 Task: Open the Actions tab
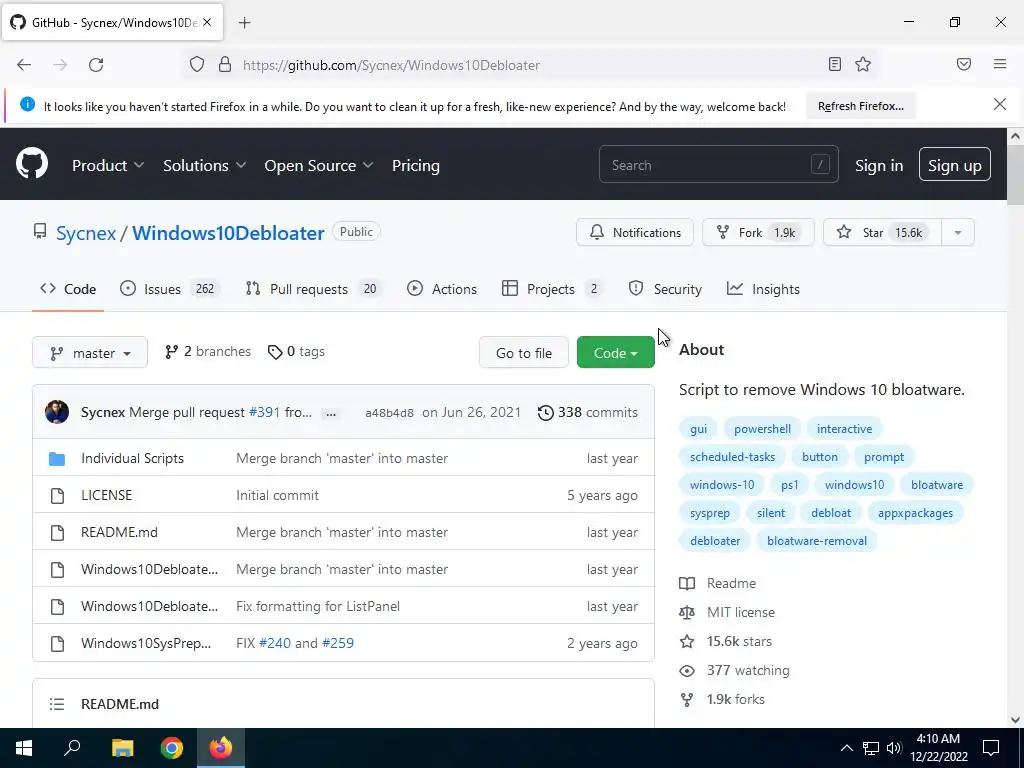click(x=442, y=289)
